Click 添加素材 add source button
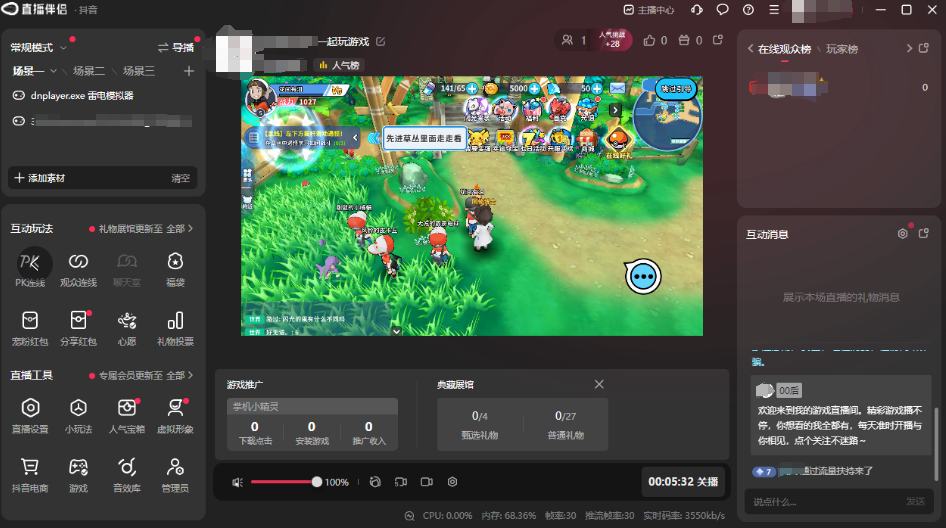This screenshot has height=528, width=946. point(40,178)
